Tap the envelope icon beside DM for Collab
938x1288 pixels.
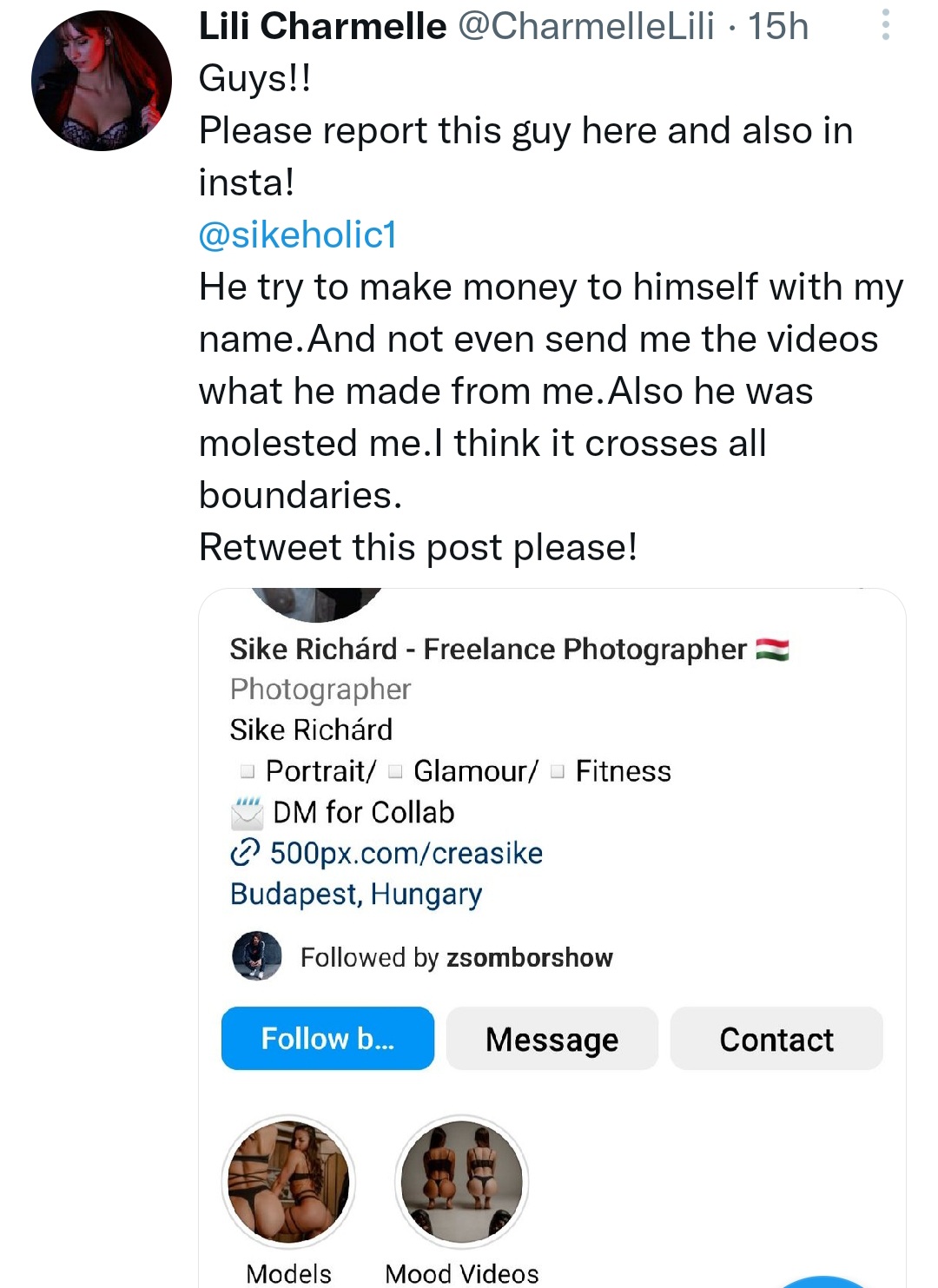(x=247, y=813)
